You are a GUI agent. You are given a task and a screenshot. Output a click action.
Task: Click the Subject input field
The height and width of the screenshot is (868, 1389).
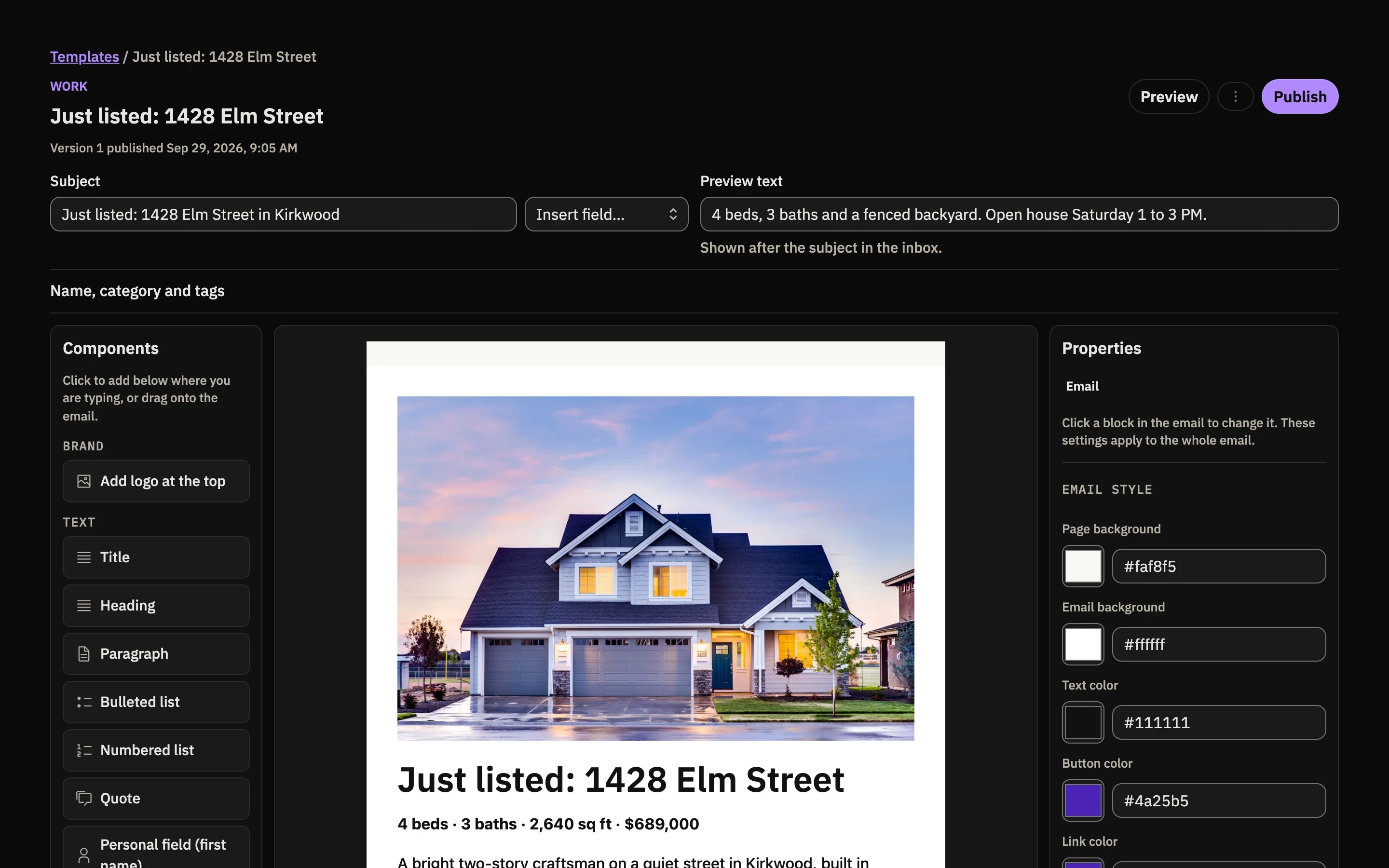pos(284,214)
